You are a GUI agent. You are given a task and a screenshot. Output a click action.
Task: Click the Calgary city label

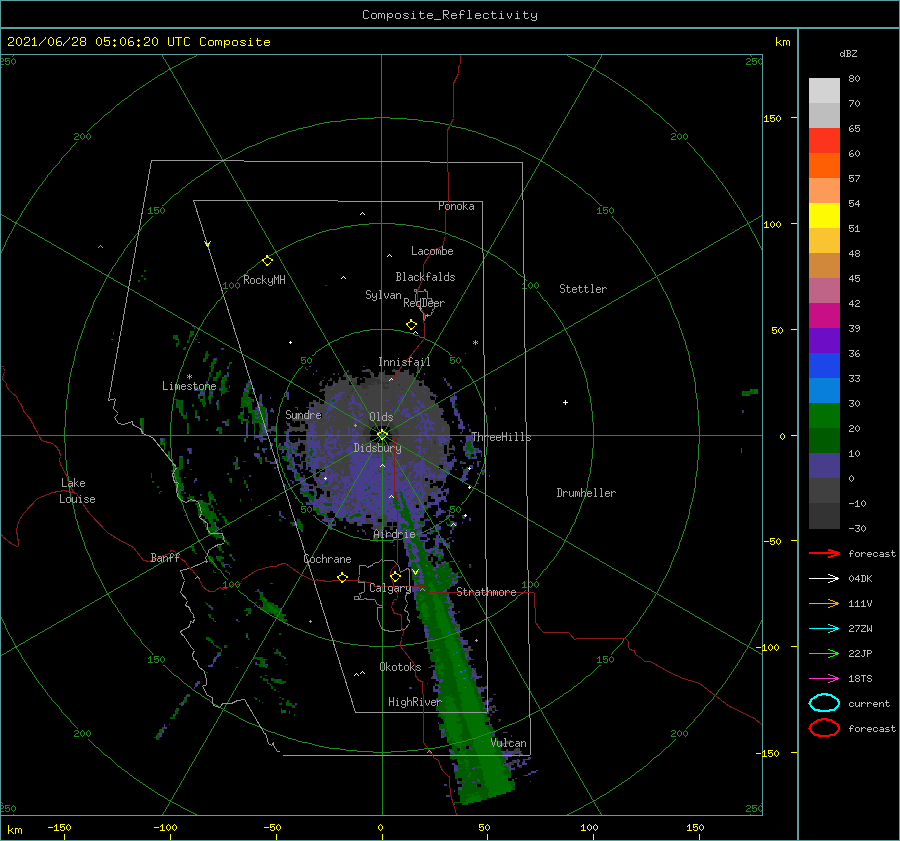pyautogui.click(x=390, y=588)
